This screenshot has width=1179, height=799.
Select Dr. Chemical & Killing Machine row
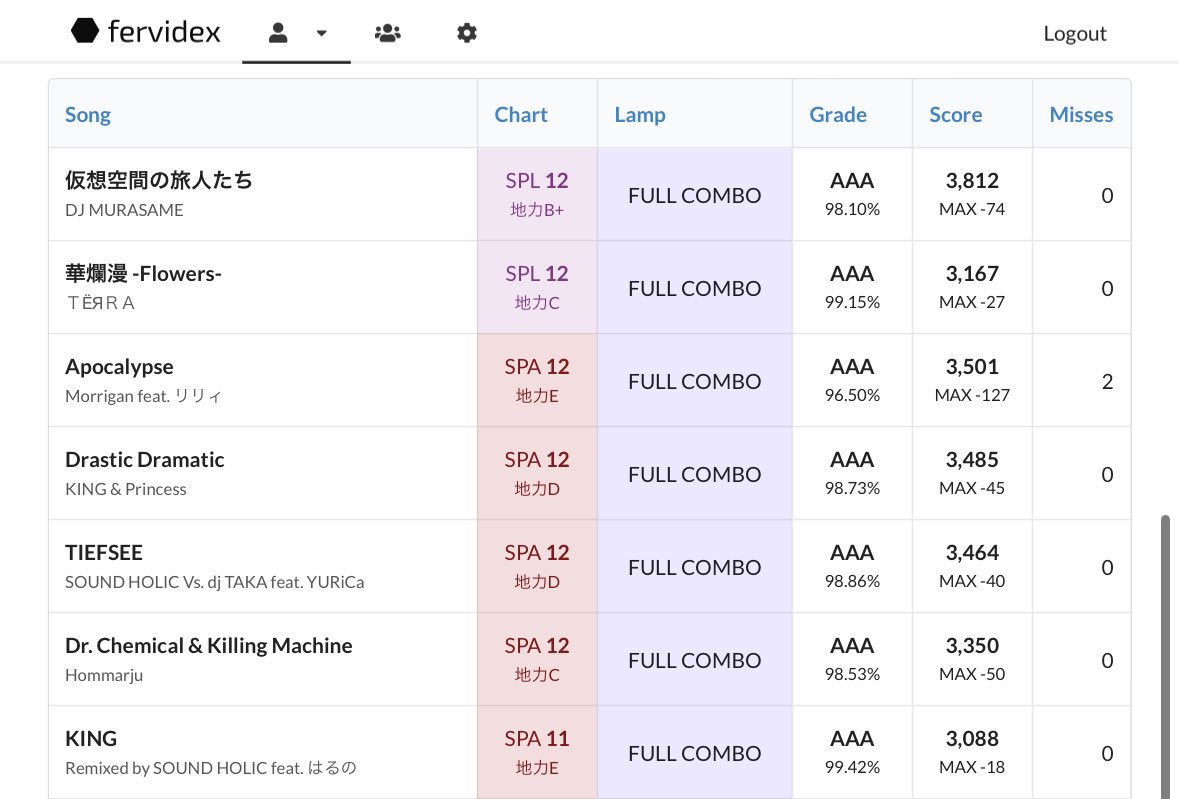point(209,646)
